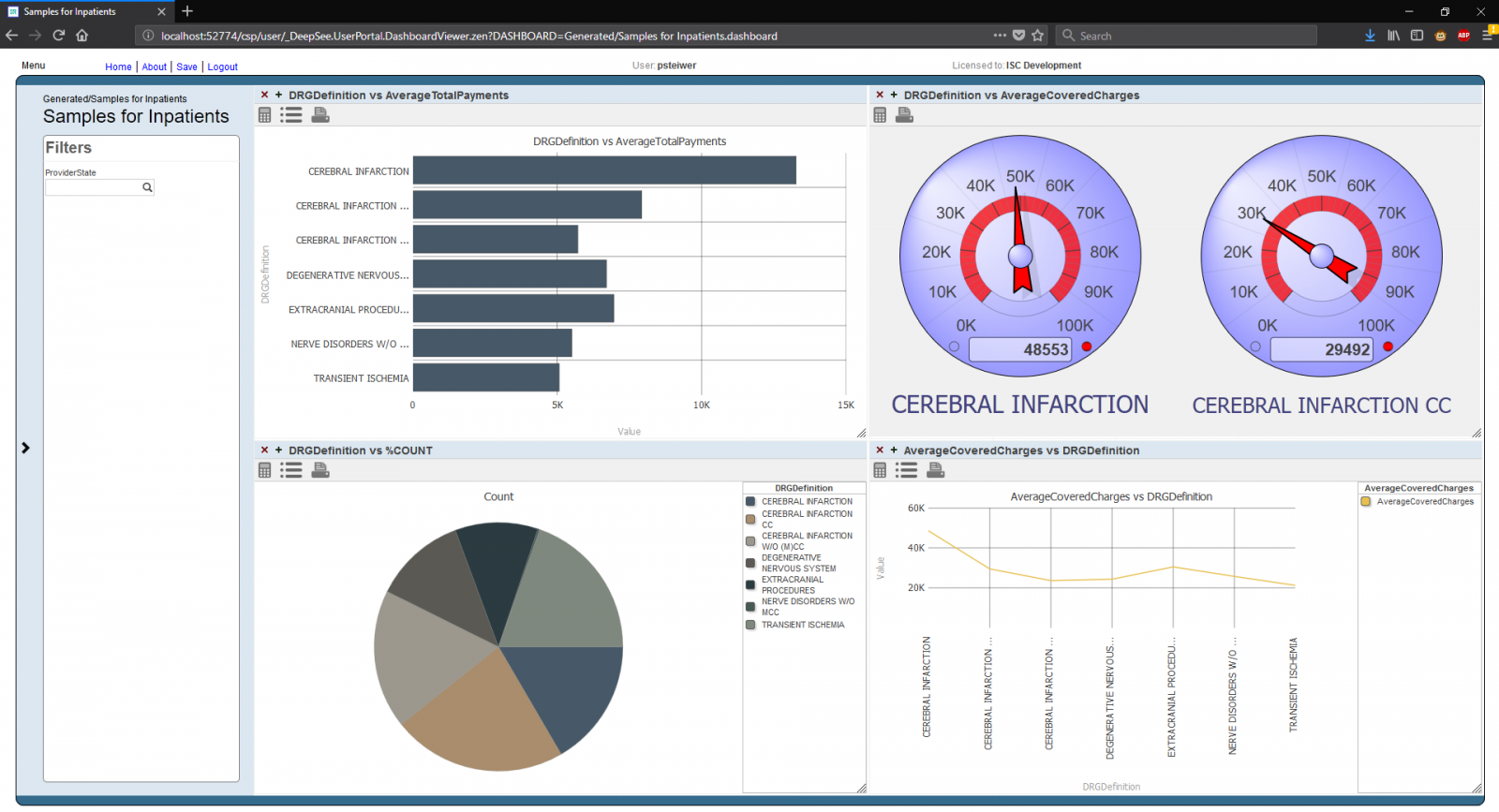Click the list icon in %COUNT pie widget
Viewport: 1499px width, 812px height.
291,470
